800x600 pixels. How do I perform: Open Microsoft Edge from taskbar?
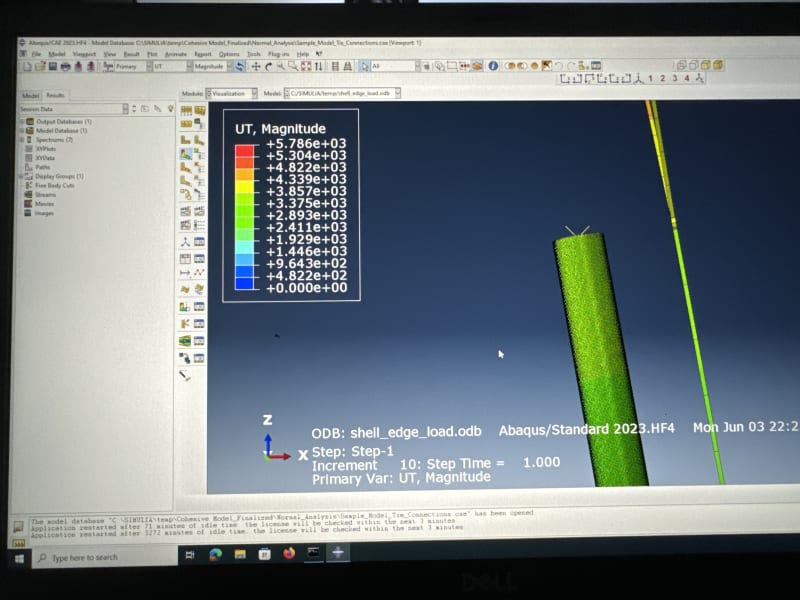point(215,555)
